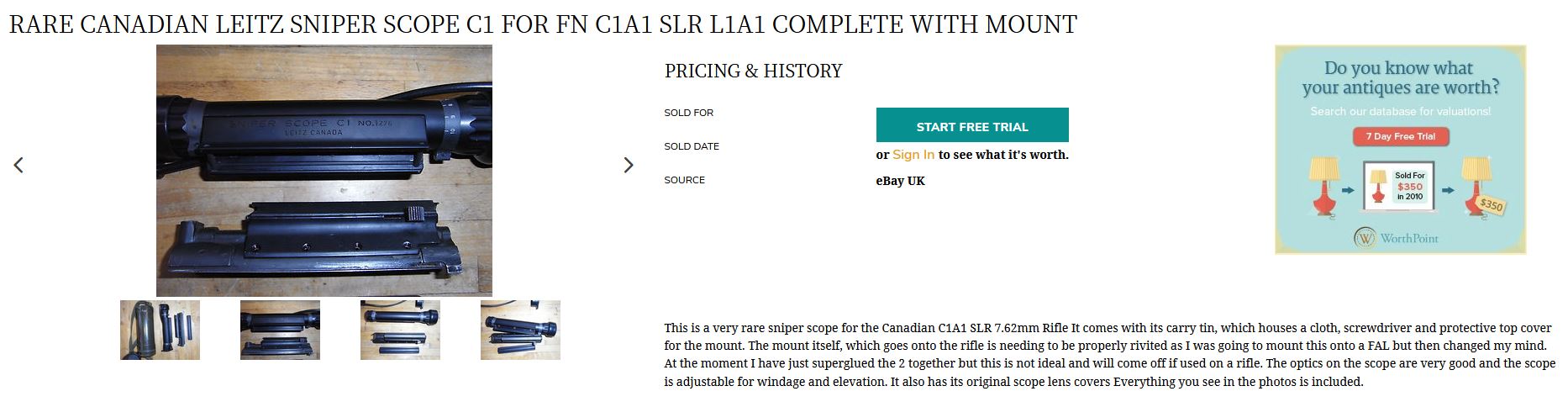Click the Sold For label

[x=688, y=113]
